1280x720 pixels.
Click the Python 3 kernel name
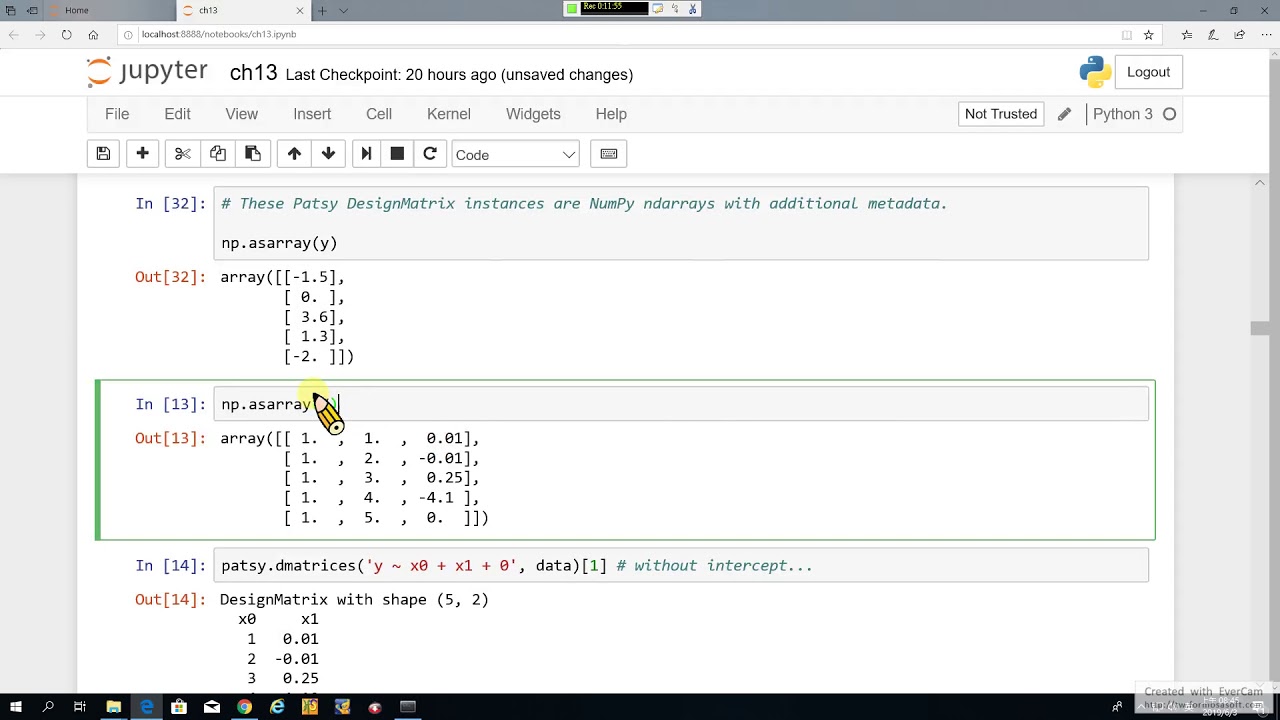click(1122, 114)
